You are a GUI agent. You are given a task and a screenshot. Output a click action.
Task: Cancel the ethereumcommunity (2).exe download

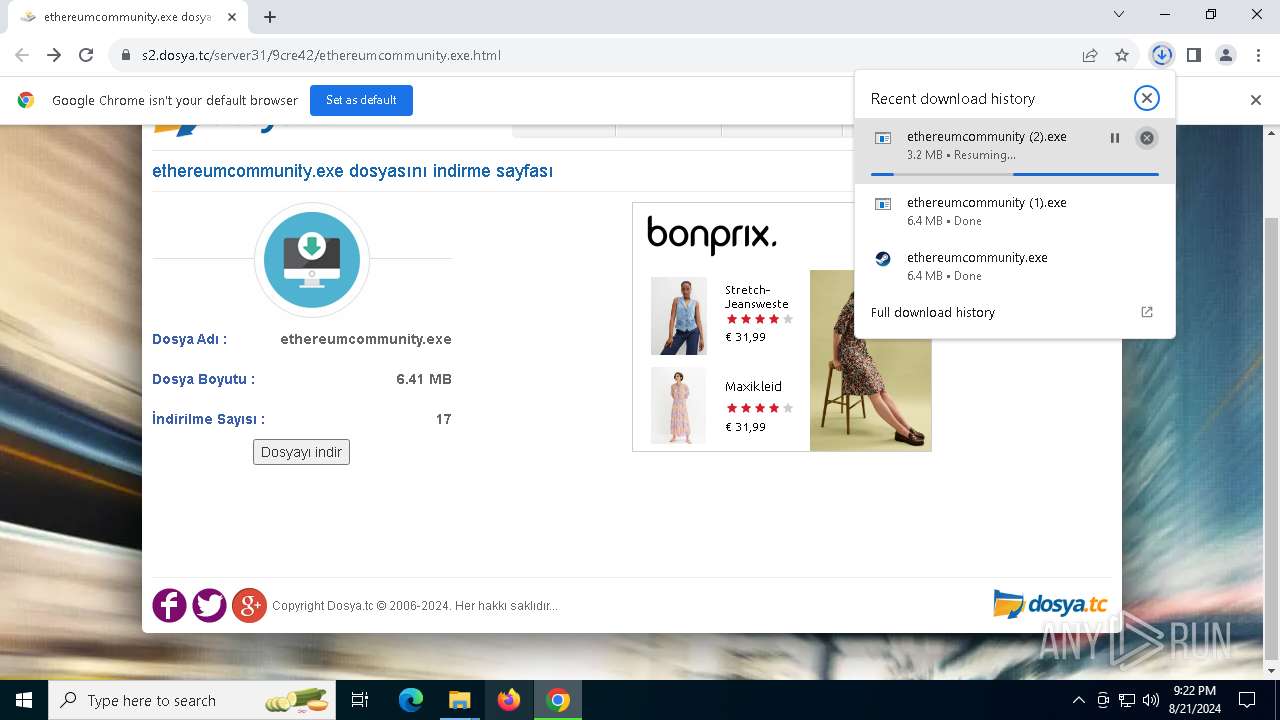(1147, 138)
